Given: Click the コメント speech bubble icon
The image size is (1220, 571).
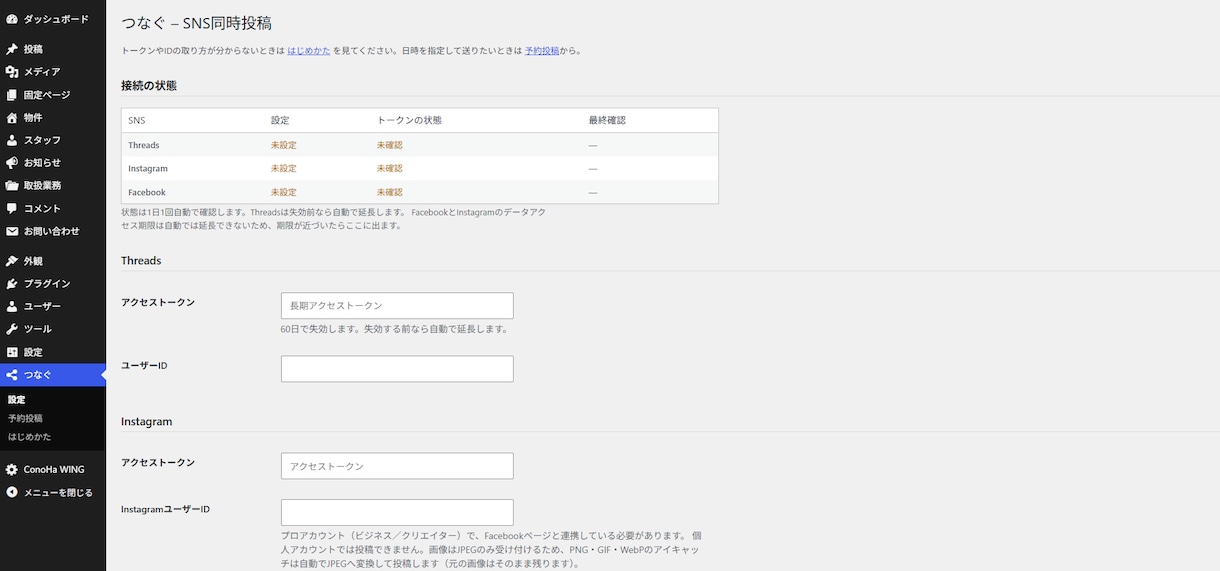Looking at the screenshot, I should (x=12, y=209).
